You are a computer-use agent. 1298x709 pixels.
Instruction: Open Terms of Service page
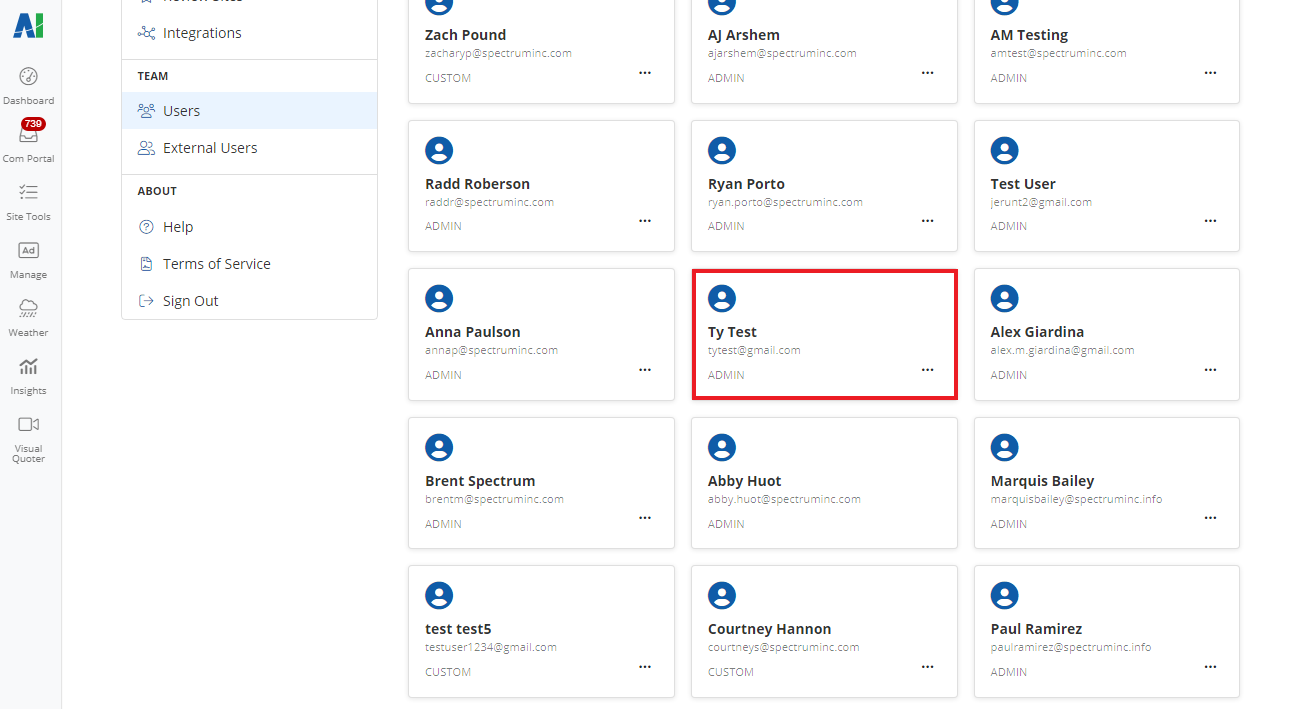click(x=216, y=264)
